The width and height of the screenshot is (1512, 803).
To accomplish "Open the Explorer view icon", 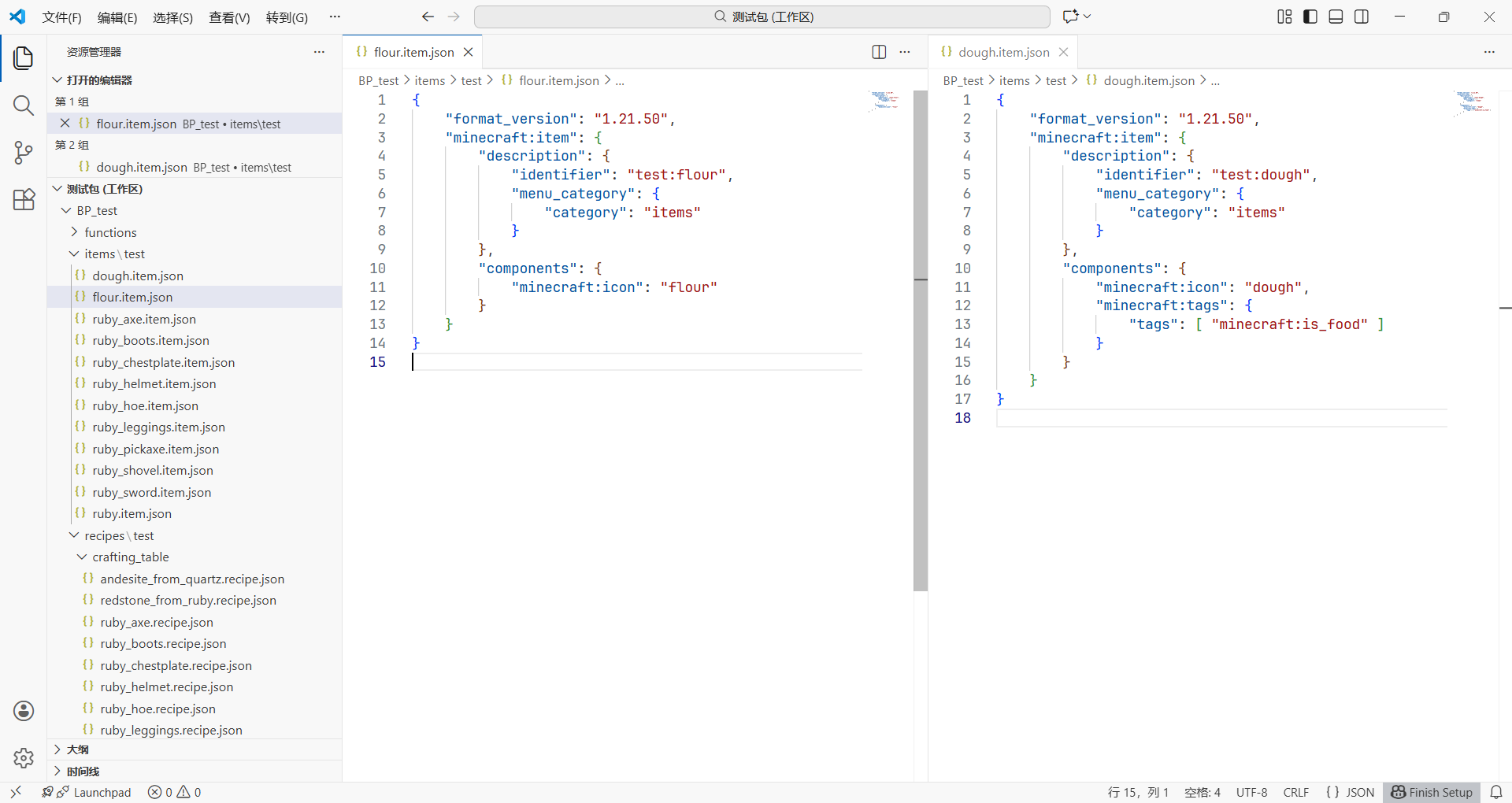I will [24, 58].
